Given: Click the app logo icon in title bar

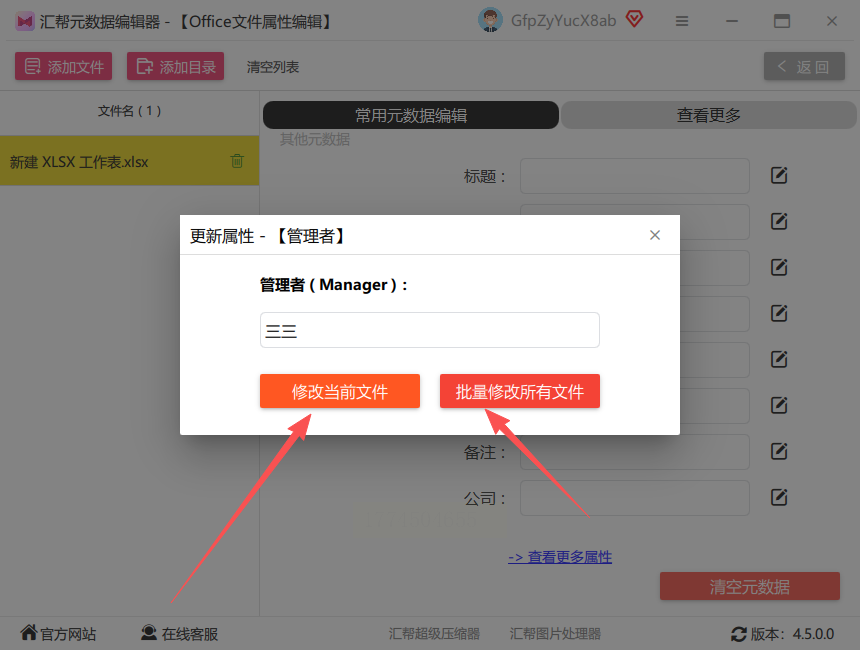Looking at the screenshot, I should point(25,22).
